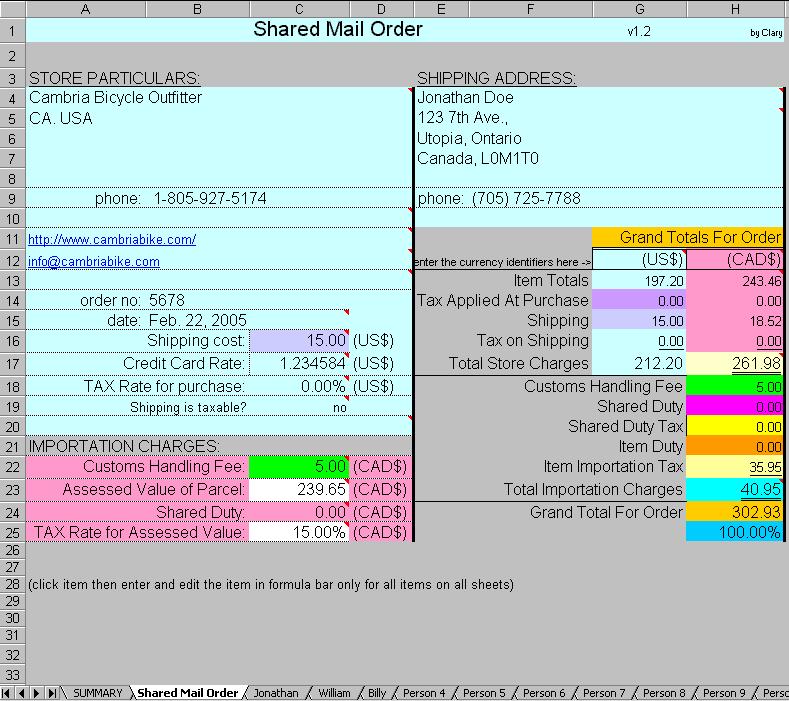Click the US$ currency identifier cell
Viewport: 789px width, 701px height.
(x=639, y=260)
